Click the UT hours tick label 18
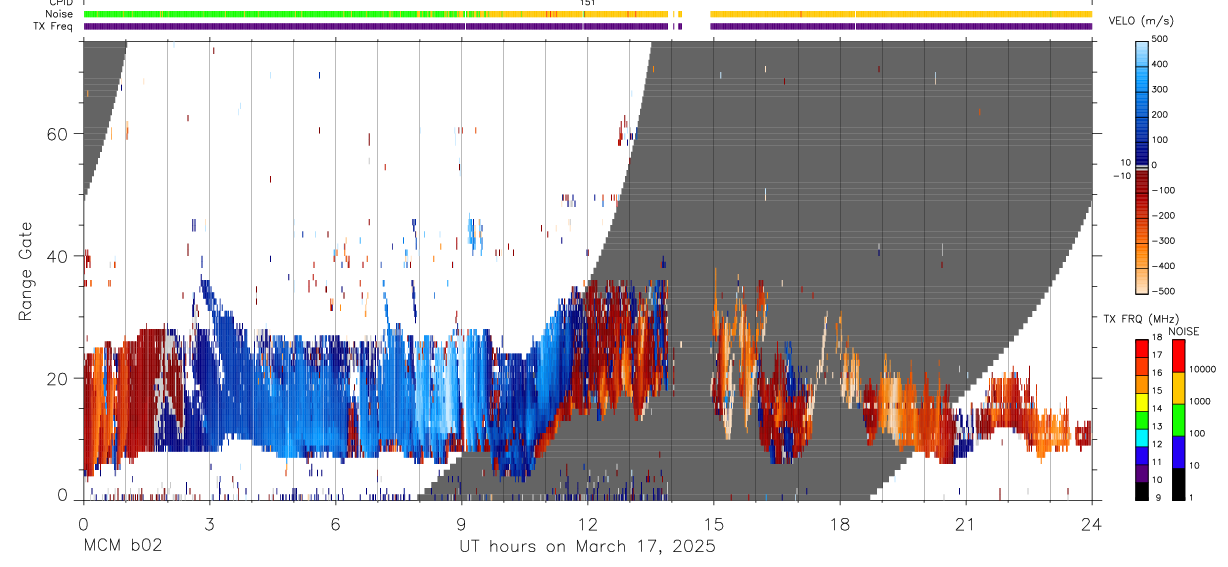Image resolution: width=1228 pixels, height=567 pixels. click(x=839, y=523)
